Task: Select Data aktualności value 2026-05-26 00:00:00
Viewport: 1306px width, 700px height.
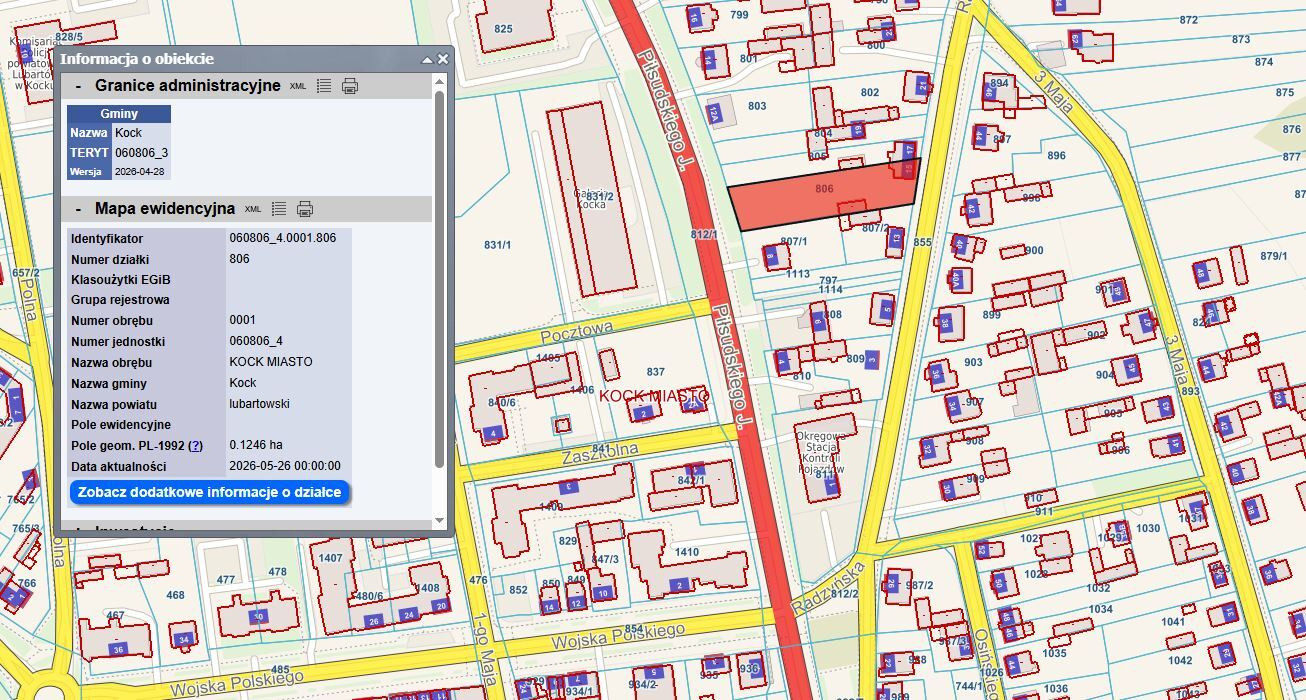Action: tap(285, 466)
